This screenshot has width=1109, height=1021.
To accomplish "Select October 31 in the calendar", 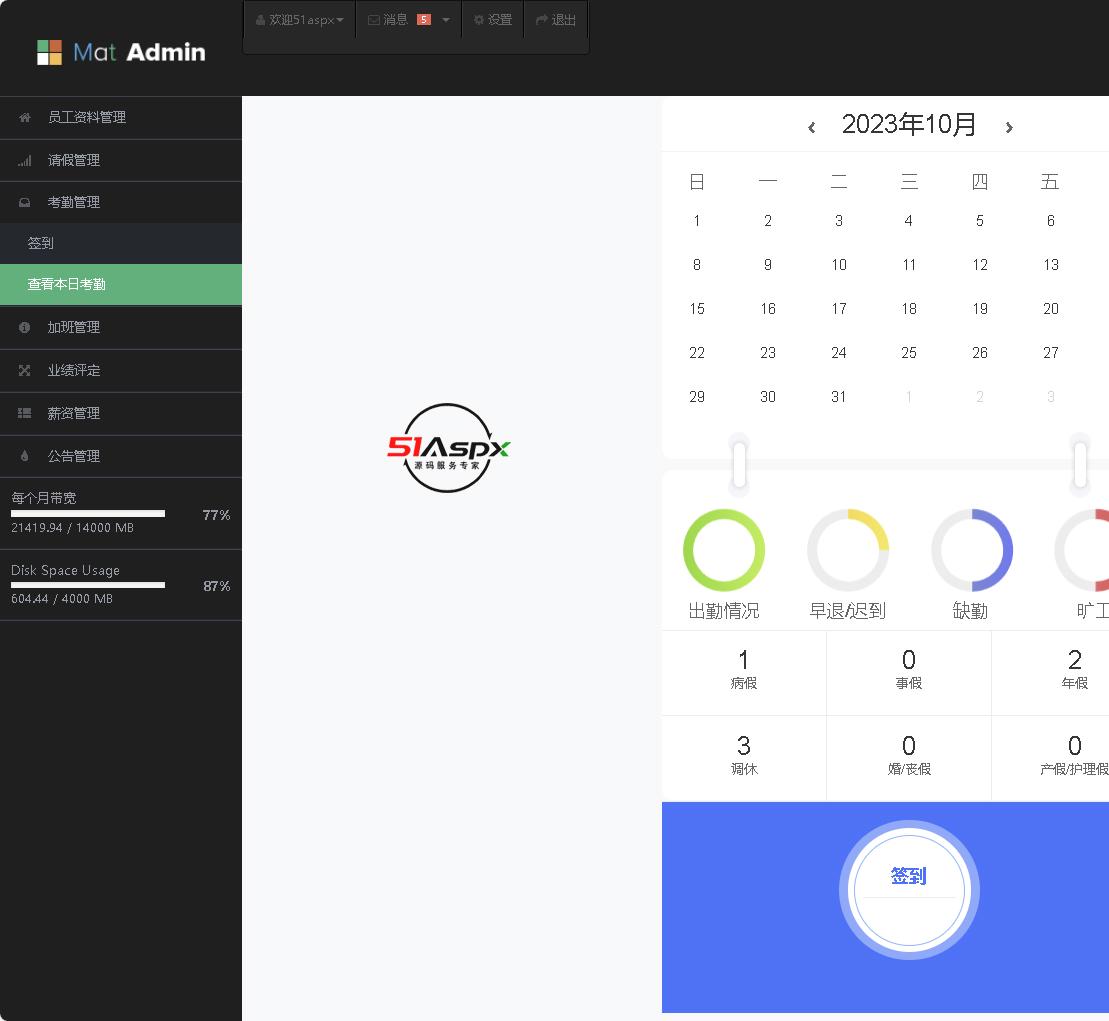I will pos(839,397).
